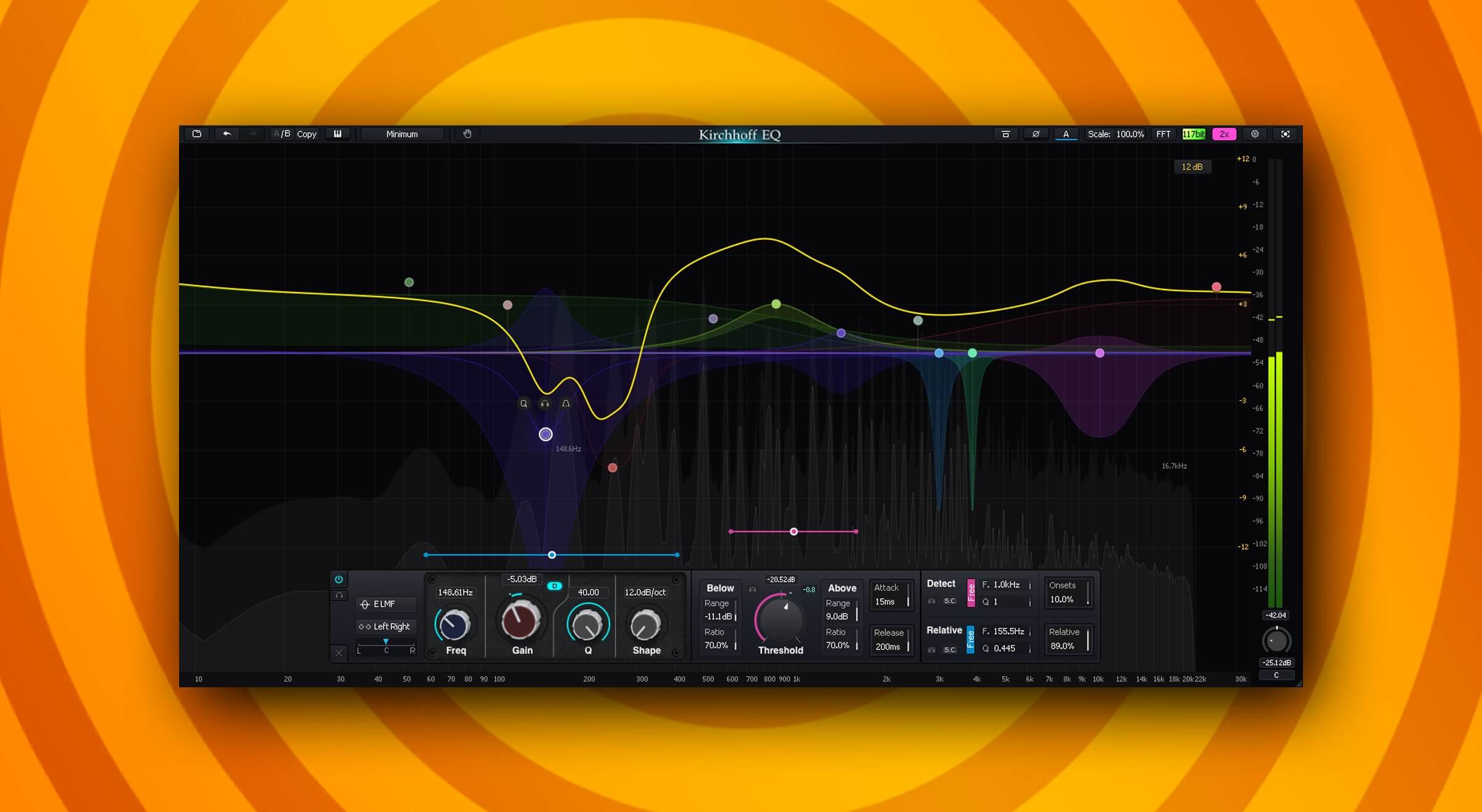This screenshot has width=1482, height=812.
Task: Toggle the piano keyboard display icon
Action: [x=338, y=134]
